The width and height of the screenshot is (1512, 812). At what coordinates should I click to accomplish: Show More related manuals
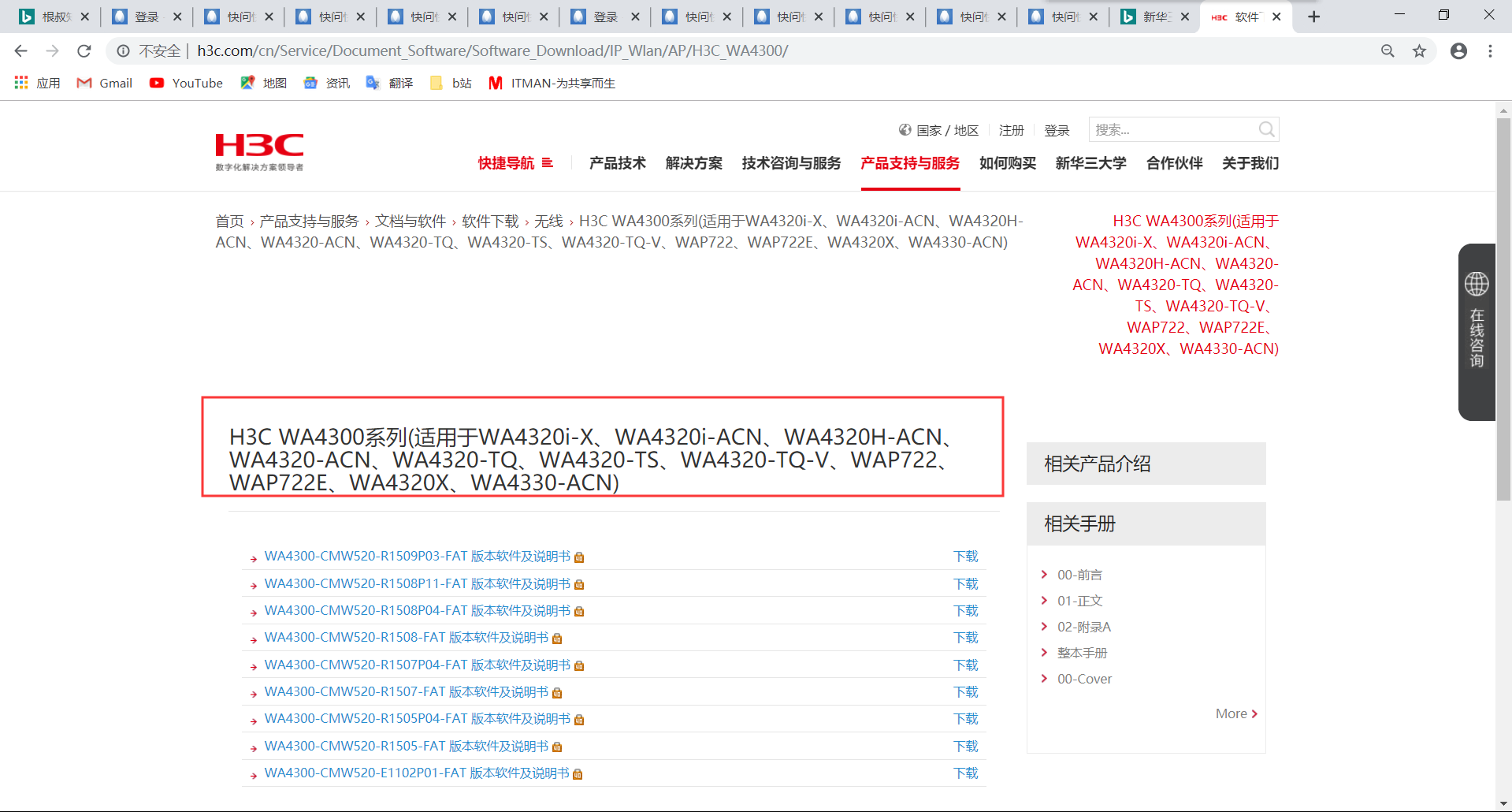[1236, 713]
